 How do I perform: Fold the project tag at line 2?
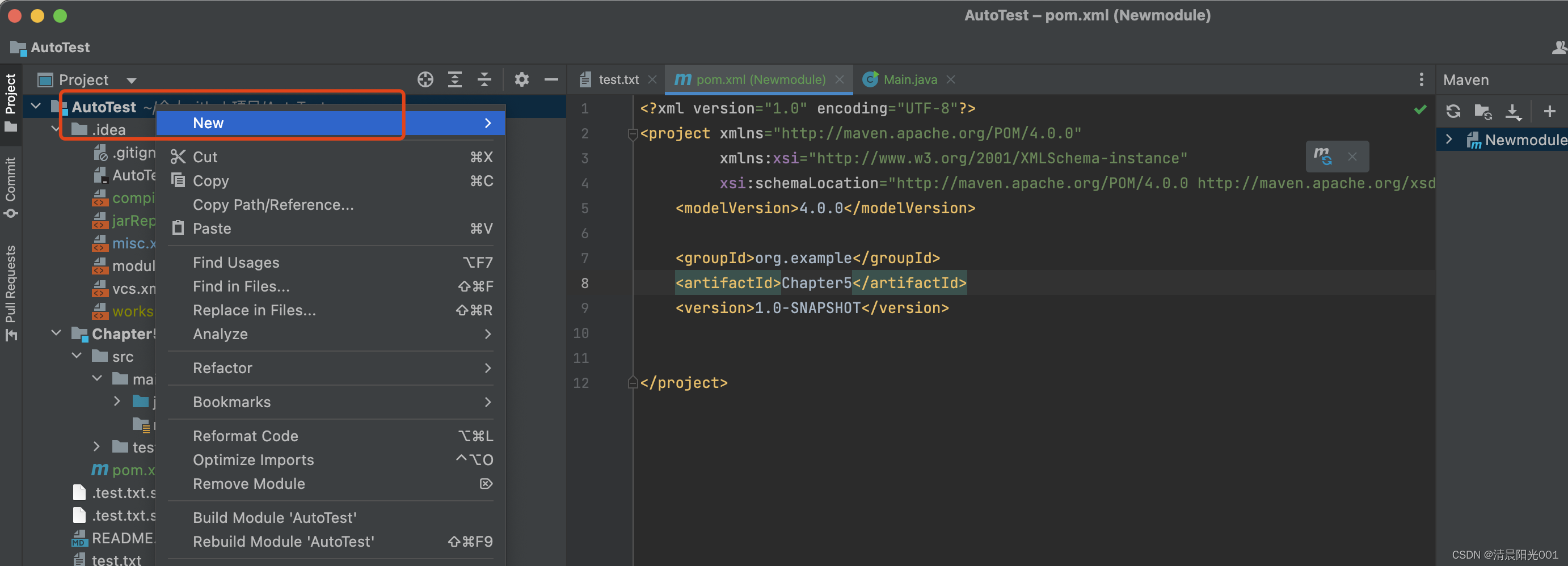click(x=633, y=134)
